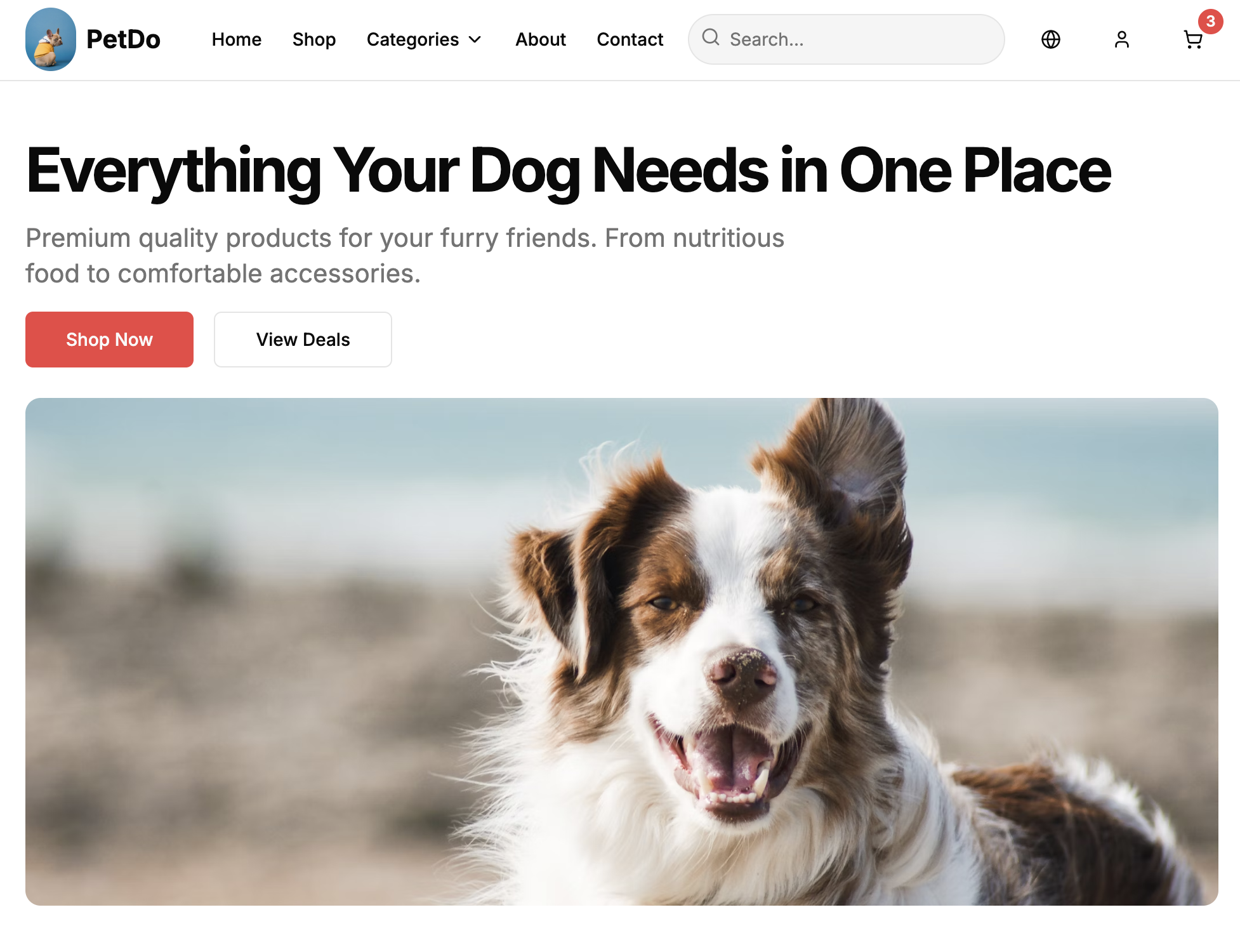The width and height of the screenshot is (1240, 952).
Task: Open the Contact nav link
Action: 630,39
